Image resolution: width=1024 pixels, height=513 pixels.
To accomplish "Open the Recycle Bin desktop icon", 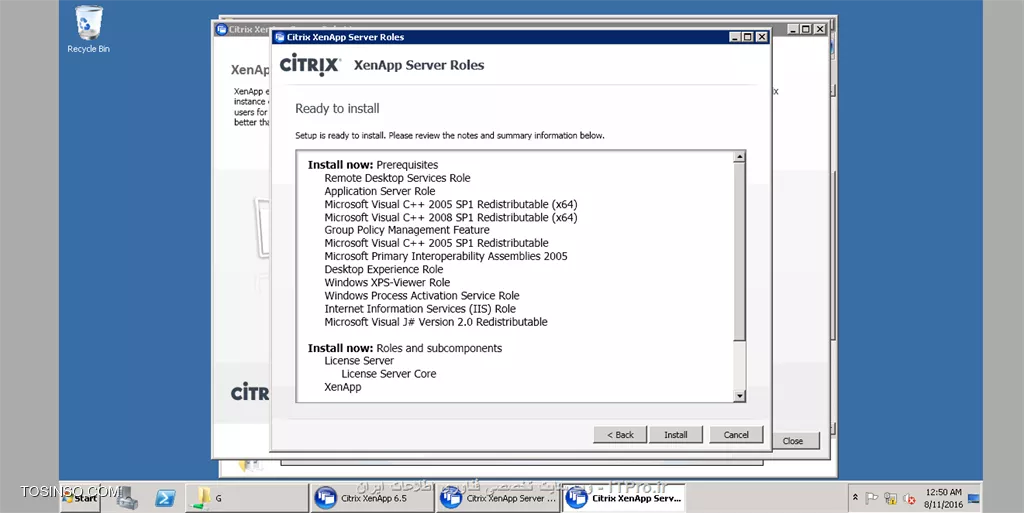I will 89,30.
